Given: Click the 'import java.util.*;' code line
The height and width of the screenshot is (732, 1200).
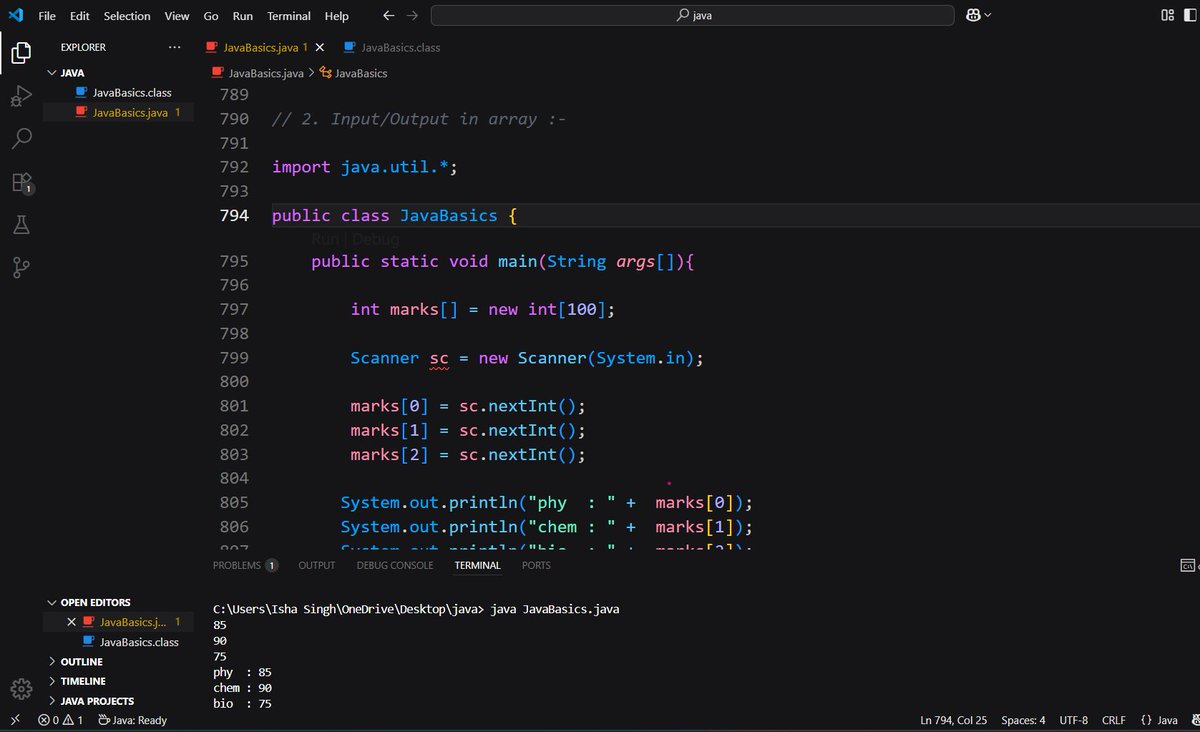Looking at the screenshot, I should (365, 167).
